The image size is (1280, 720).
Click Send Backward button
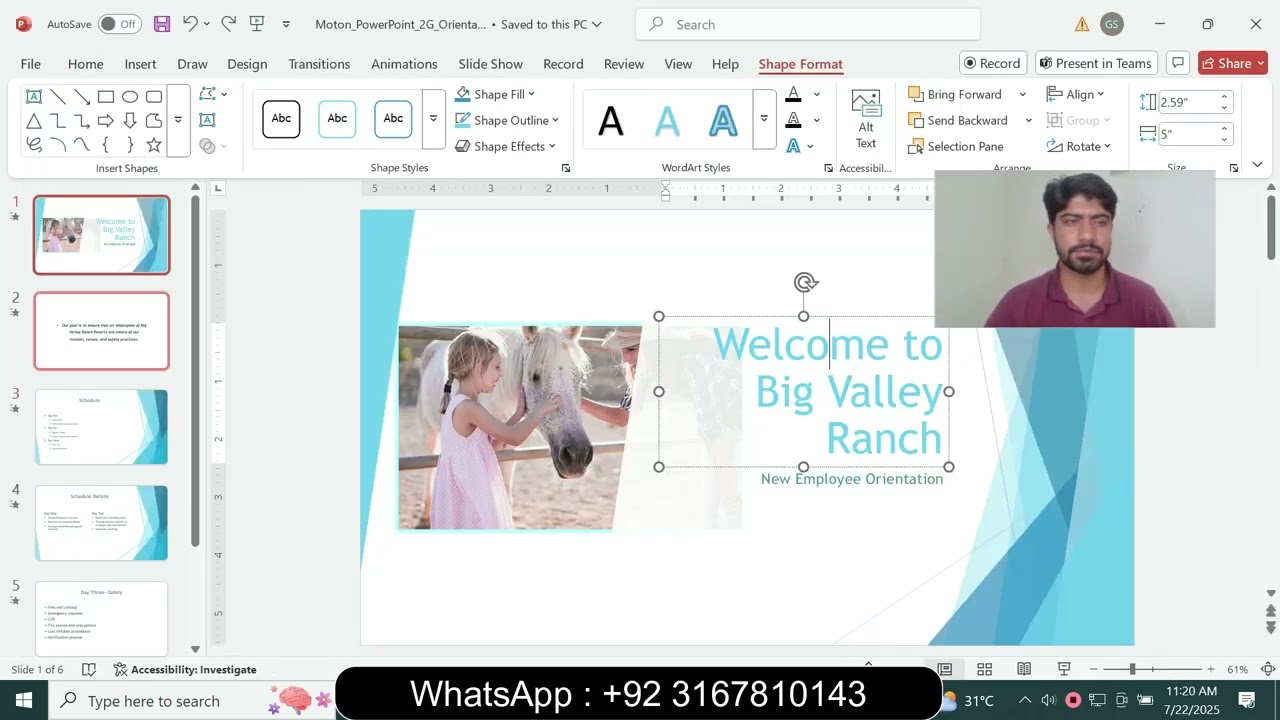point(958,120)
